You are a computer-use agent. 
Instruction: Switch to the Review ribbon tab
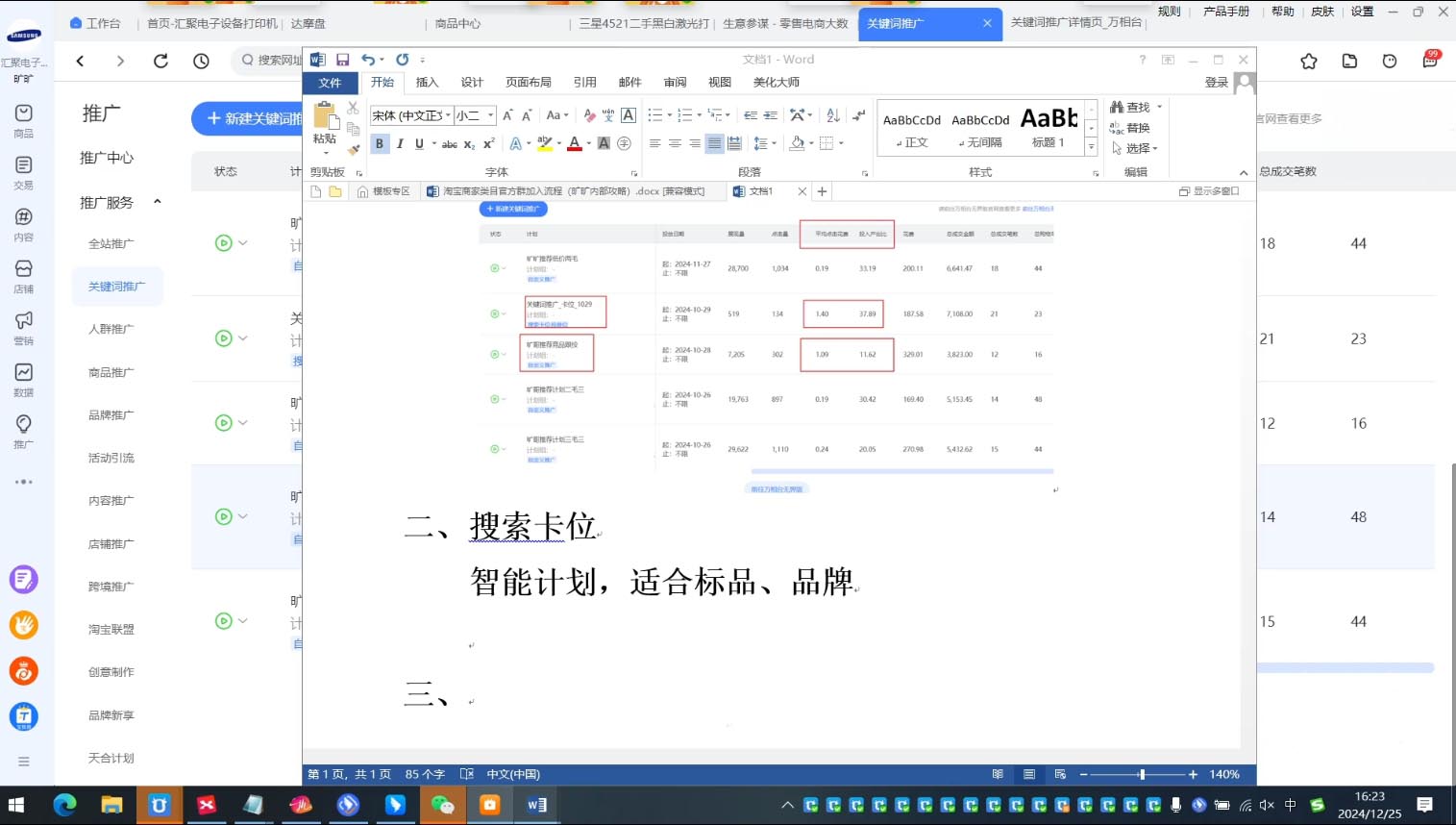pos(676,83)
